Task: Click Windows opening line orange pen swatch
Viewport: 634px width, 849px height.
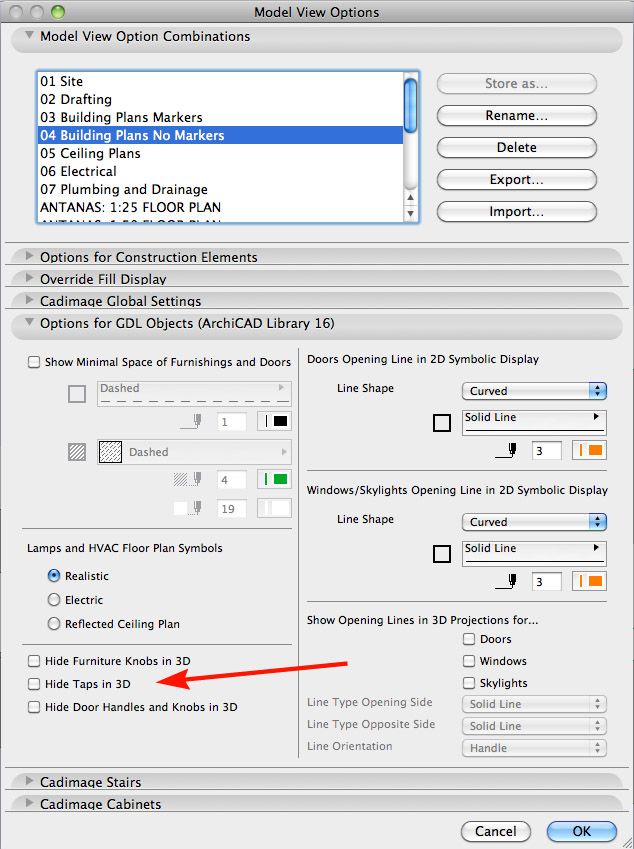Action: tap(589, 581)
